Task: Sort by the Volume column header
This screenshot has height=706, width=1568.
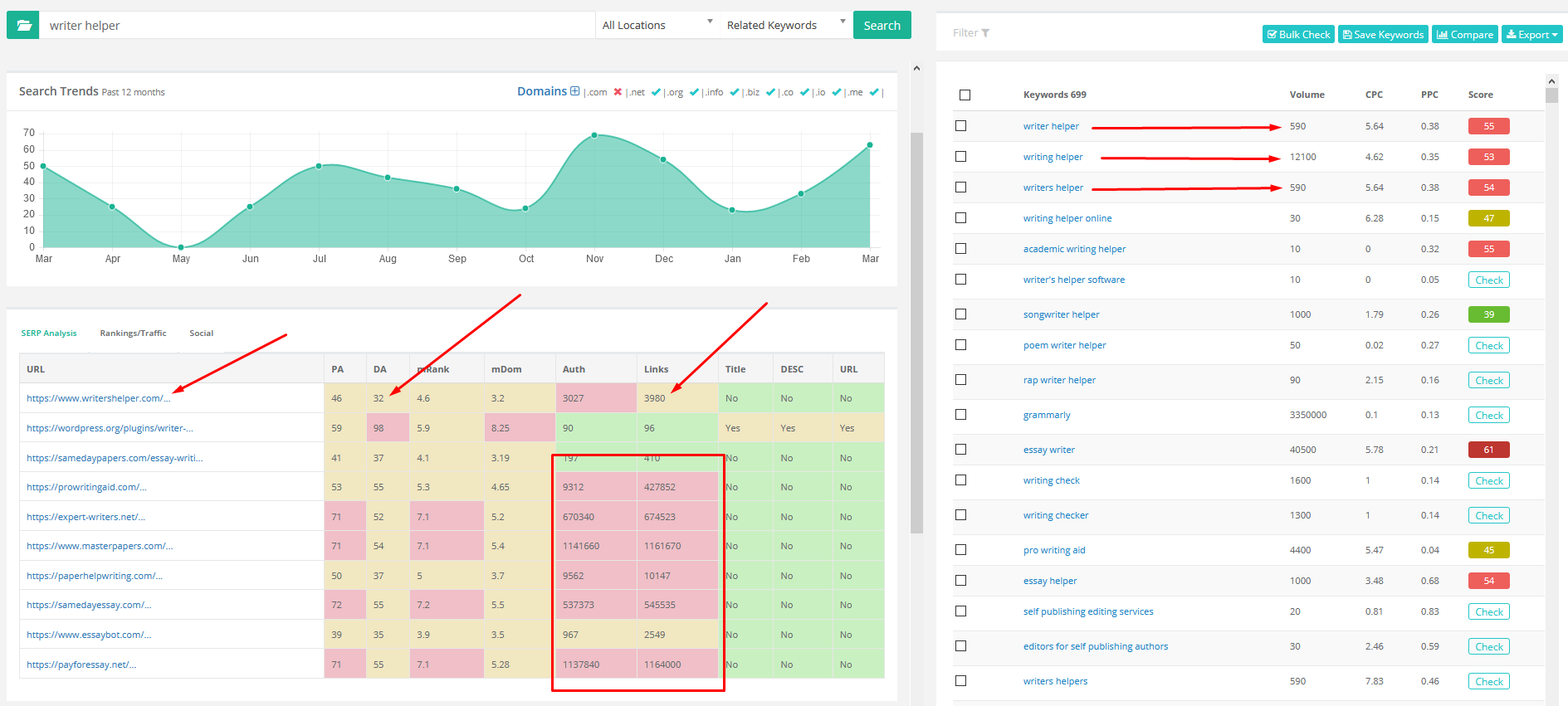Action: point(1307,95)
